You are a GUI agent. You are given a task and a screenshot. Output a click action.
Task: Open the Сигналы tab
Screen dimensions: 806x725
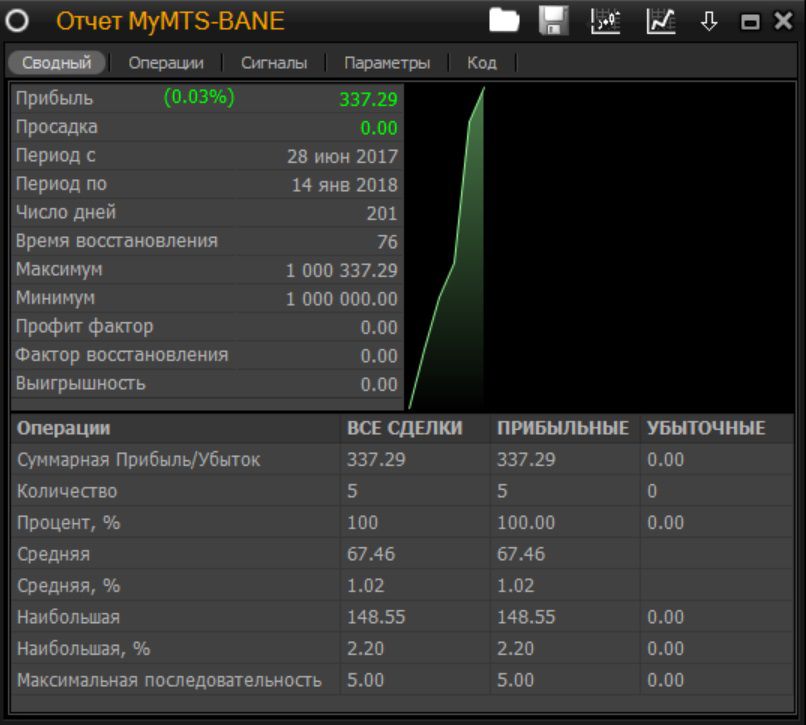coord(274,63)
